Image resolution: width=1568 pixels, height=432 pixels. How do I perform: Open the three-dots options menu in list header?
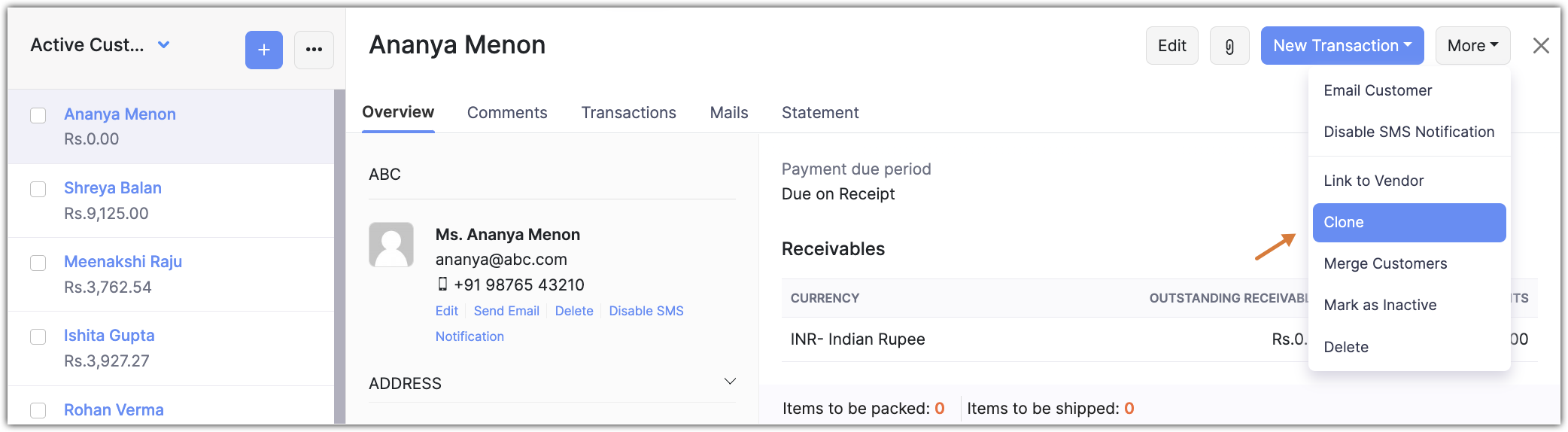(314, 50)
